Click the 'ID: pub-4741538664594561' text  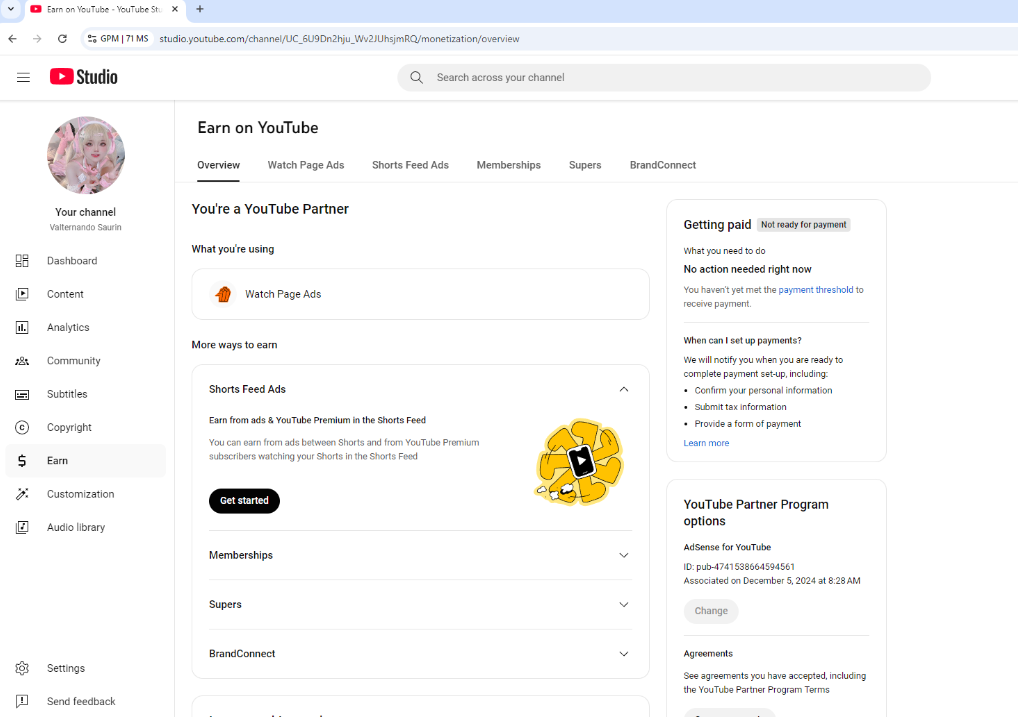739,566
